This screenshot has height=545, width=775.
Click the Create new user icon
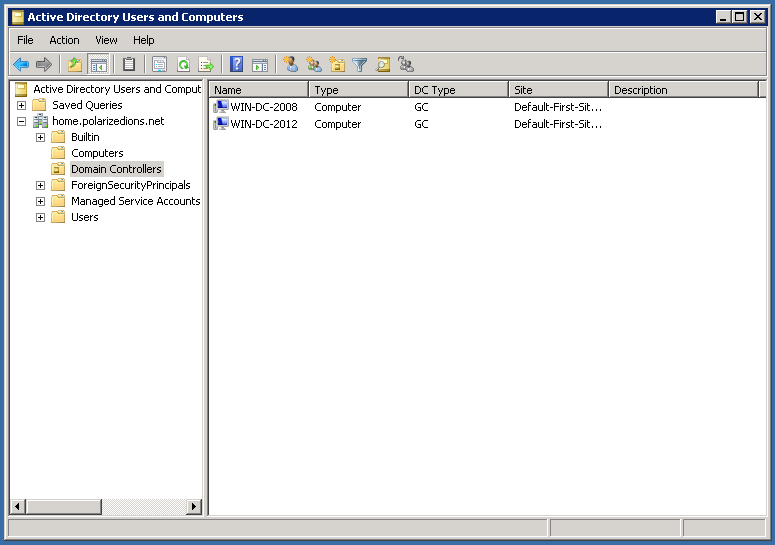(291, 65)
